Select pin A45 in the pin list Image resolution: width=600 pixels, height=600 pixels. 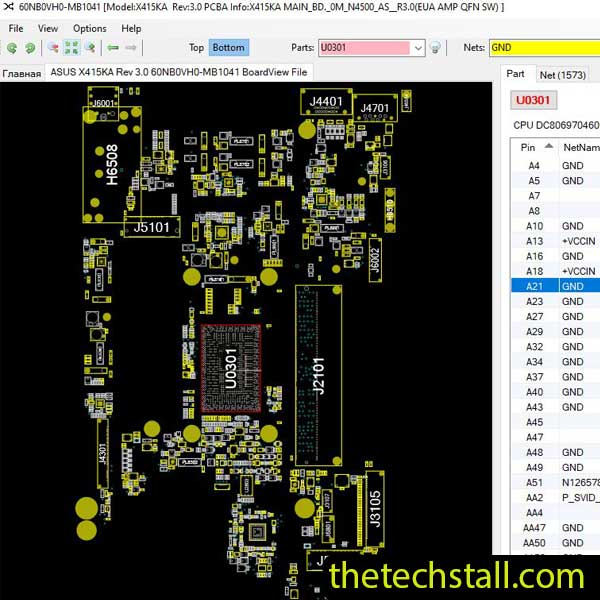tap(534, 422)
